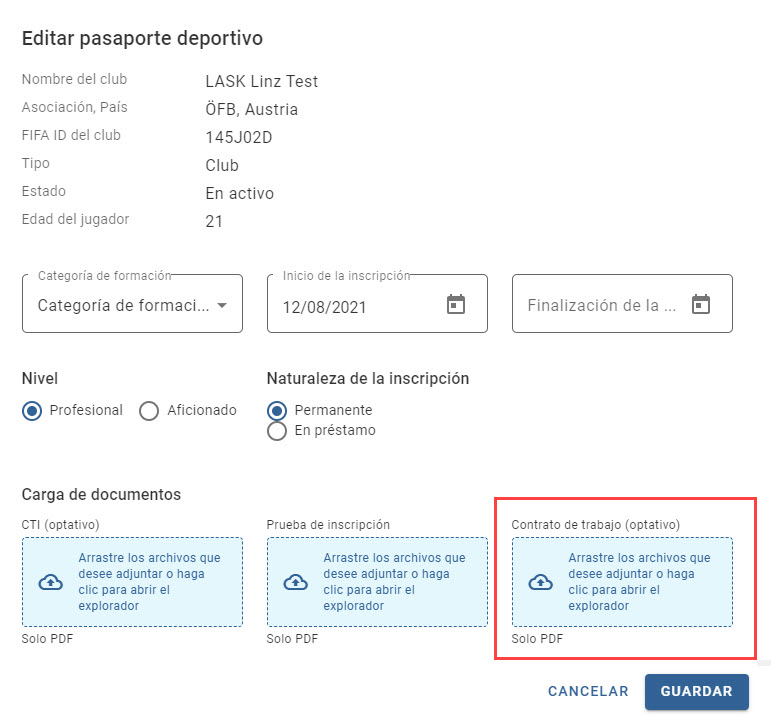Image resolution: width=771 pixels, height=716 pixels.
Task: Choose the Permanente registration option
Action: tap(277, 411)
